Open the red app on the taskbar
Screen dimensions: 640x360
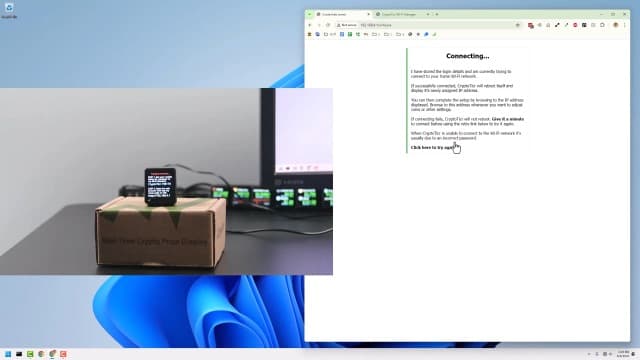click(x=63, y=354)
